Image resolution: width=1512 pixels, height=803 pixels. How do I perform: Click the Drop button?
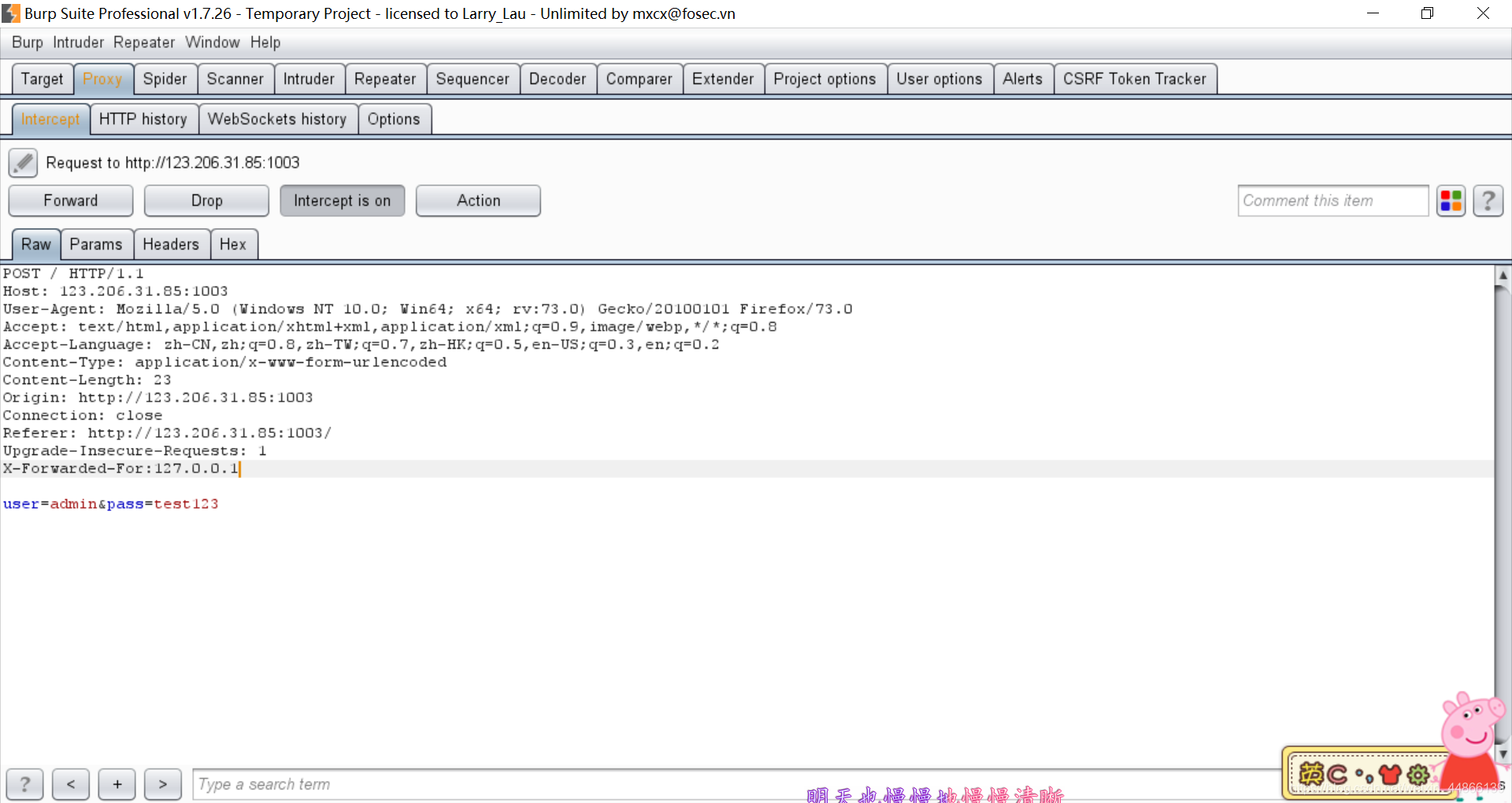point(206,201)
